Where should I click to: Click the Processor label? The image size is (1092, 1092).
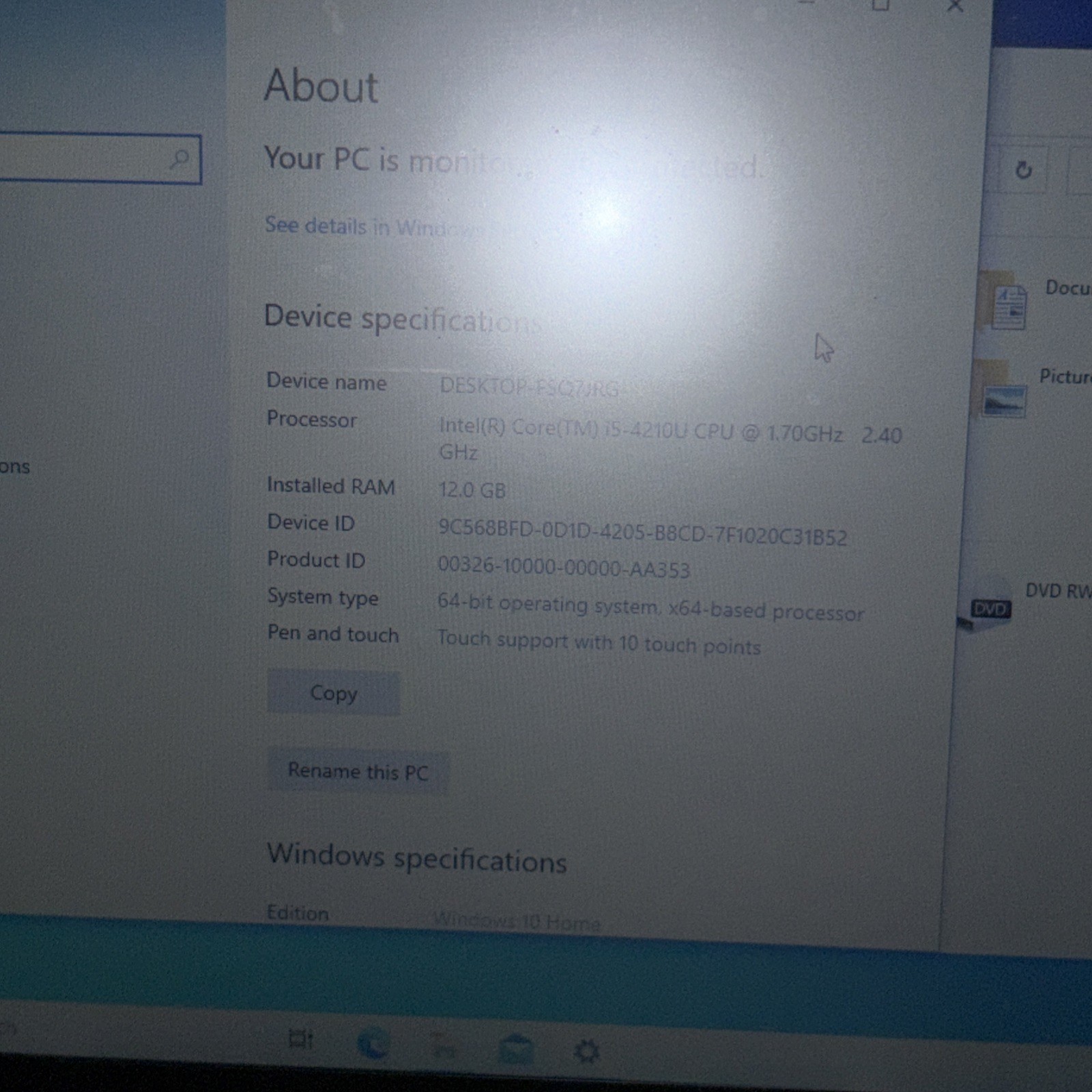pos(311,419)
